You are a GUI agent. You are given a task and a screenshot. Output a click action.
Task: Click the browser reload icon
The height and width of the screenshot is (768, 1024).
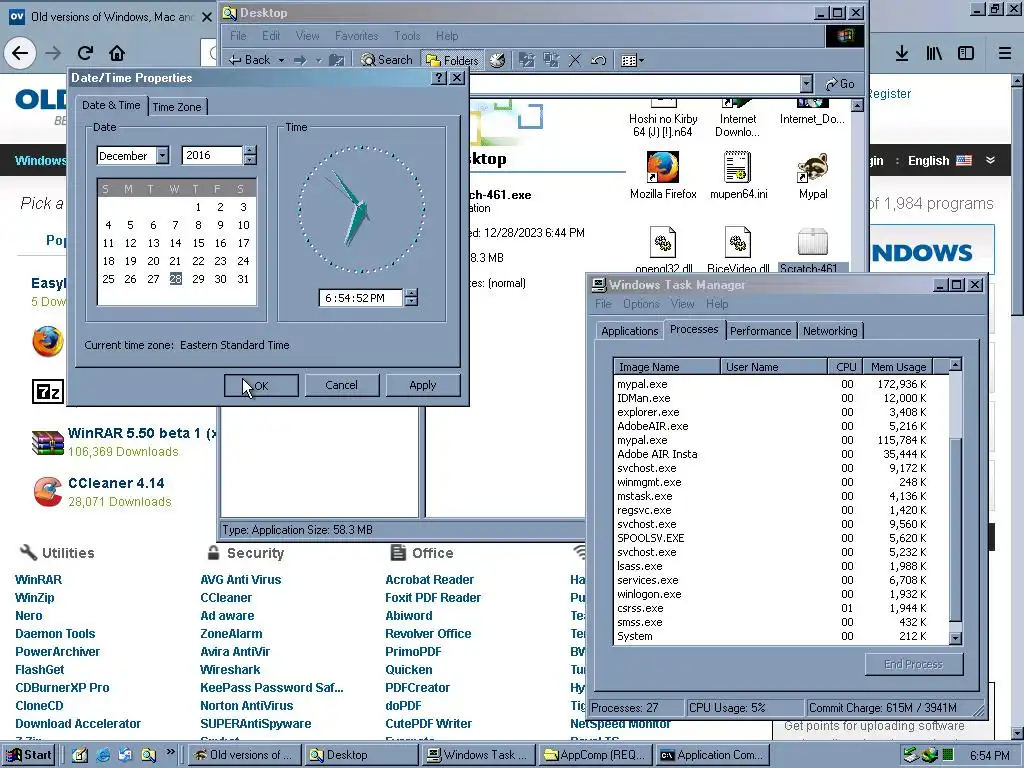pyautogui.click(x=85, y=53)
